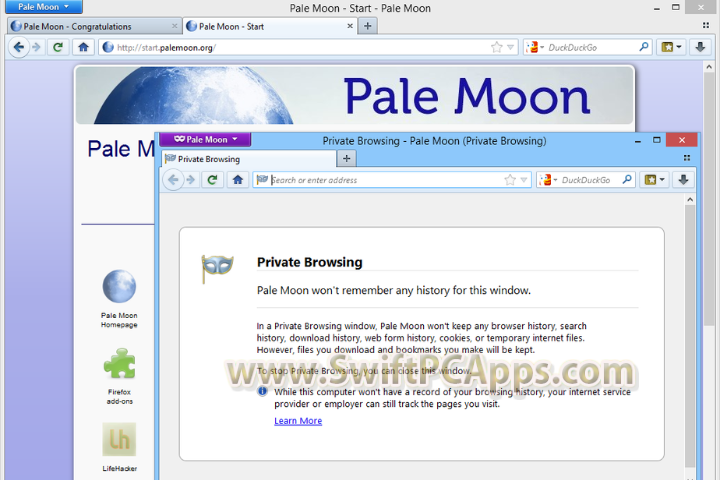Close the Private Browsing window with red X
This screenshot has height=480, width=720.
[682, 140]
